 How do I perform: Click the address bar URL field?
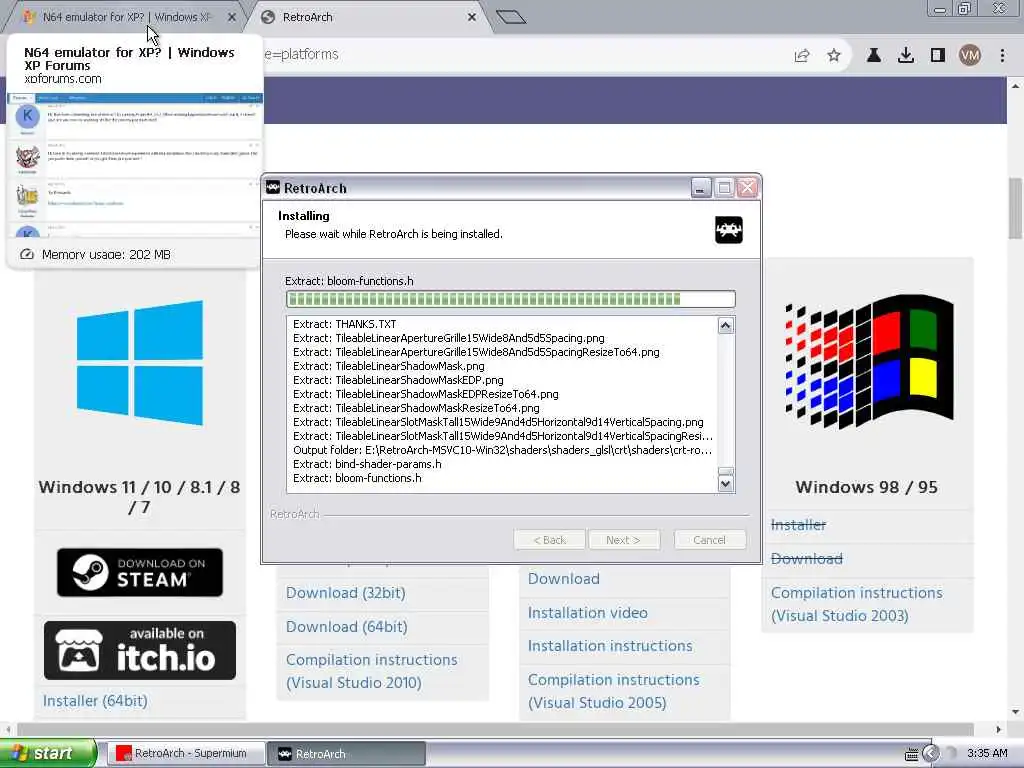522,54
